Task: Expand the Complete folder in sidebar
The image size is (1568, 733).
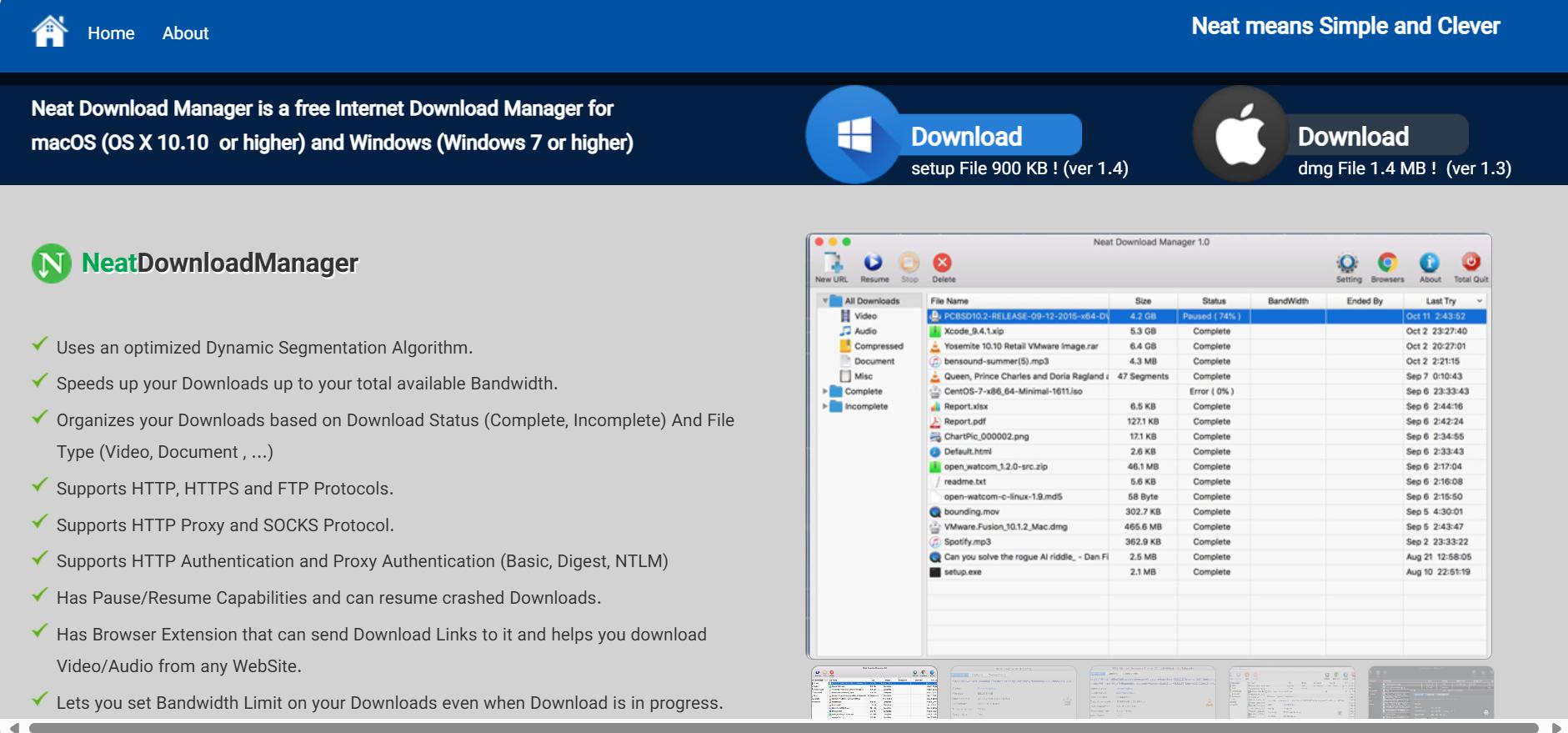Action: [x=825, y=391]
